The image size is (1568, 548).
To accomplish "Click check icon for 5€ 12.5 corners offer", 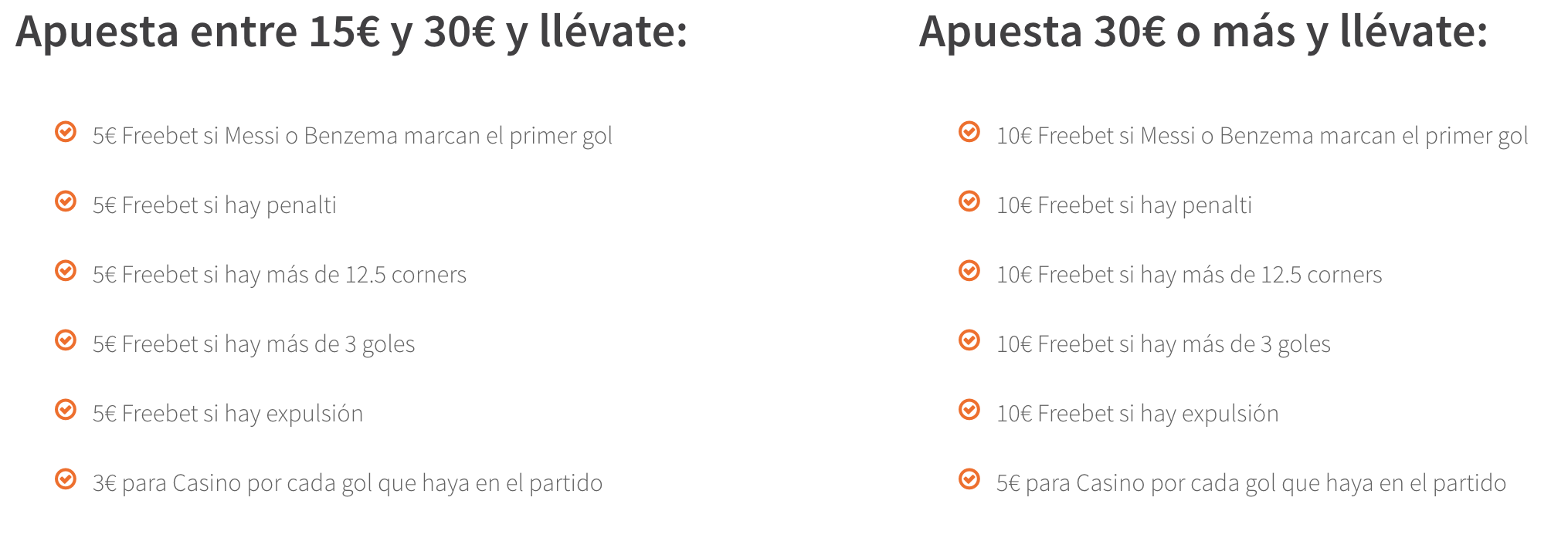I will point(66,271).
